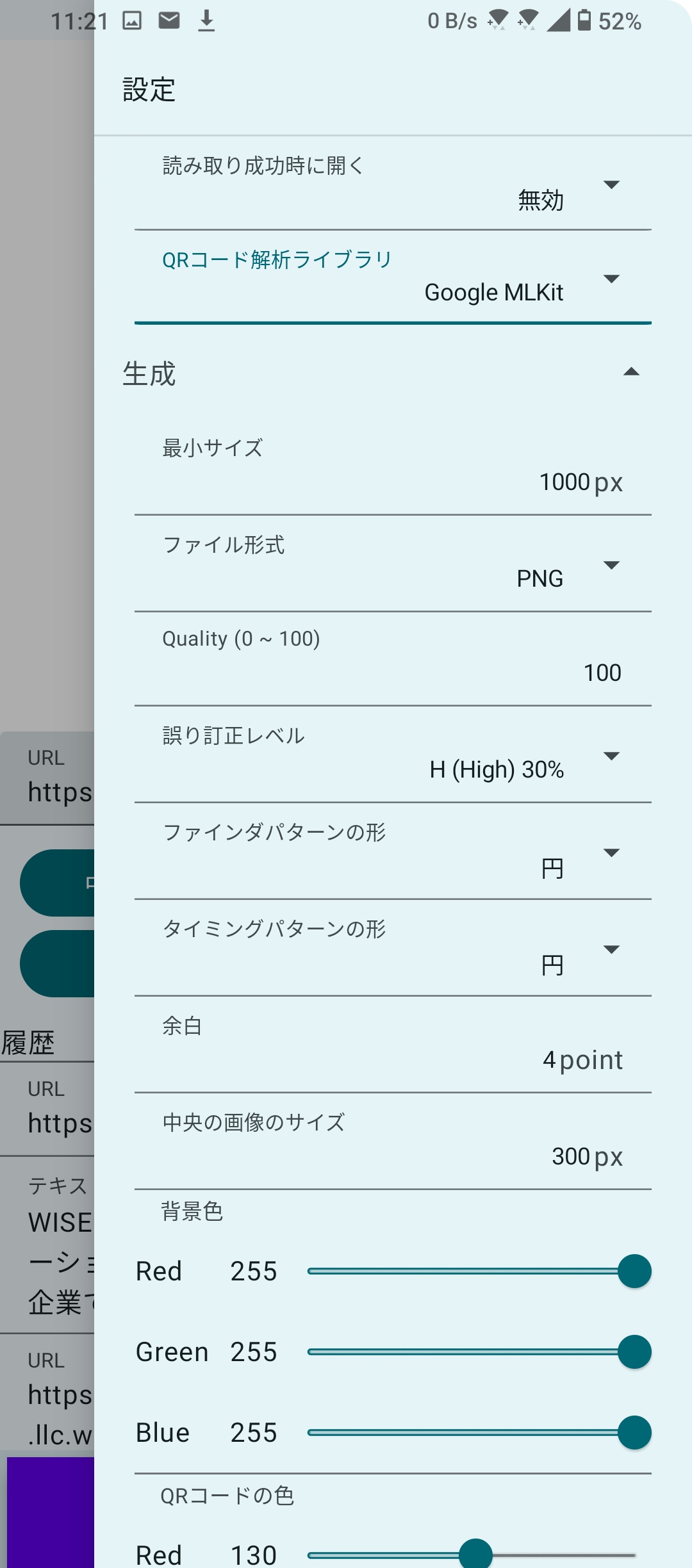Edit the 余白 4 point field
Viewport: 692px width, 1568px height.
(x=582, y=1060)
